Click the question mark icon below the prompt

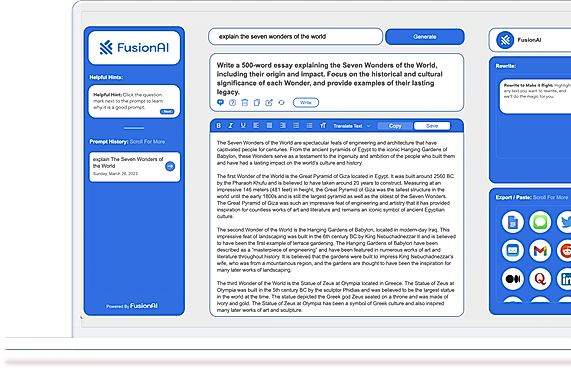coord(232,103)
